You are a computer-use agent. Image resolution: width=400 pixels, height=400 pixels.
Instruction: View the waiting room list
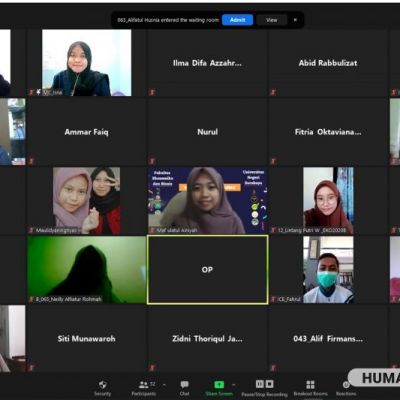[272, 20]
